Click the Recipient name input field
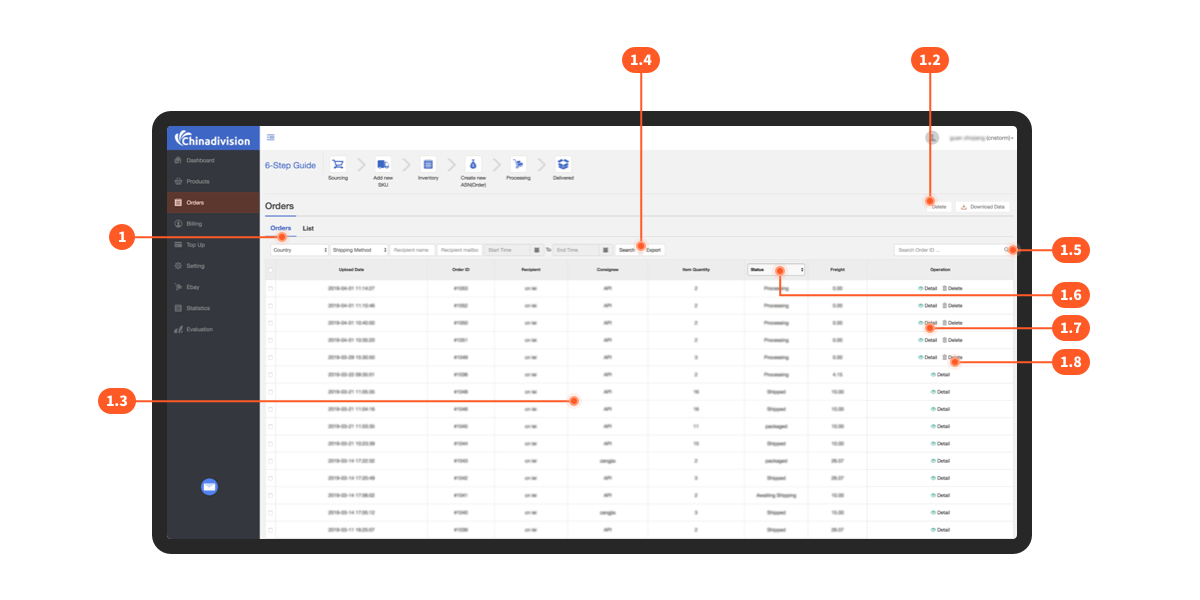Viewport: 1200px width, 600px height. (412, 250)
